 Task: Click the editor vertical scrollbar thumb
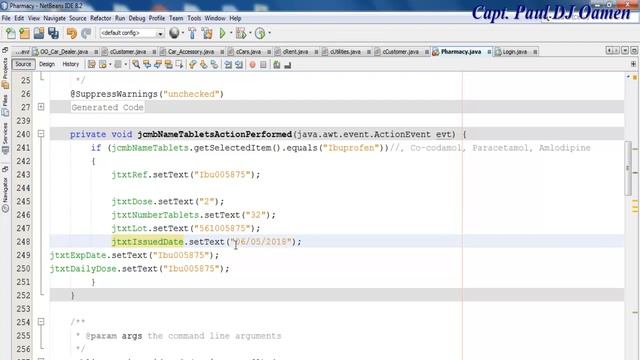point(628,168)
